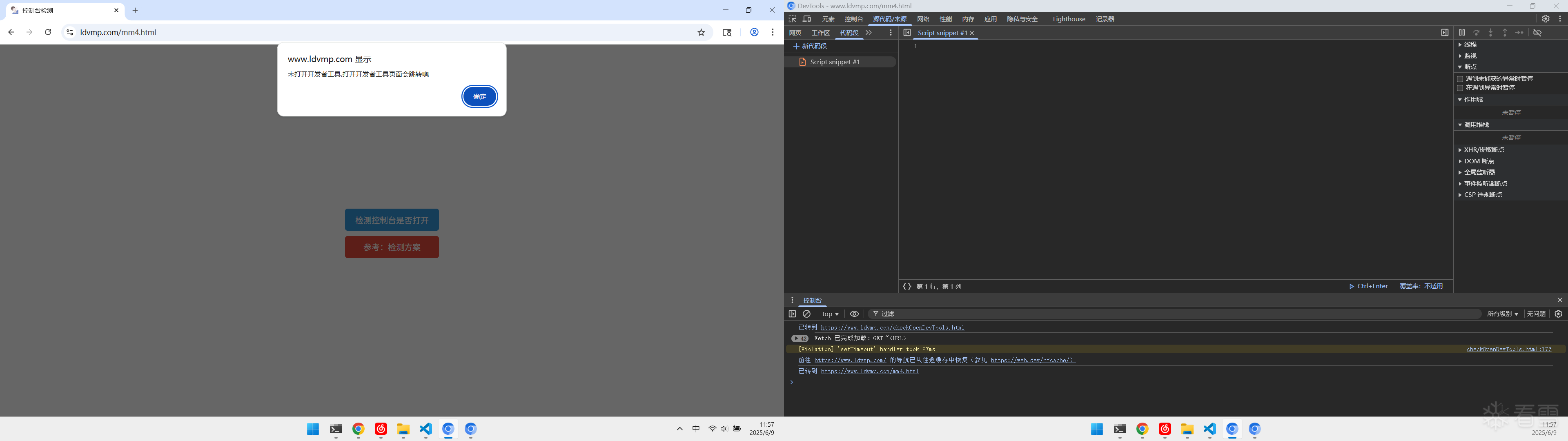Viewport: 1568px width, 441px height.
Task: Switch the IME language indicator 中
Action: 696,429
